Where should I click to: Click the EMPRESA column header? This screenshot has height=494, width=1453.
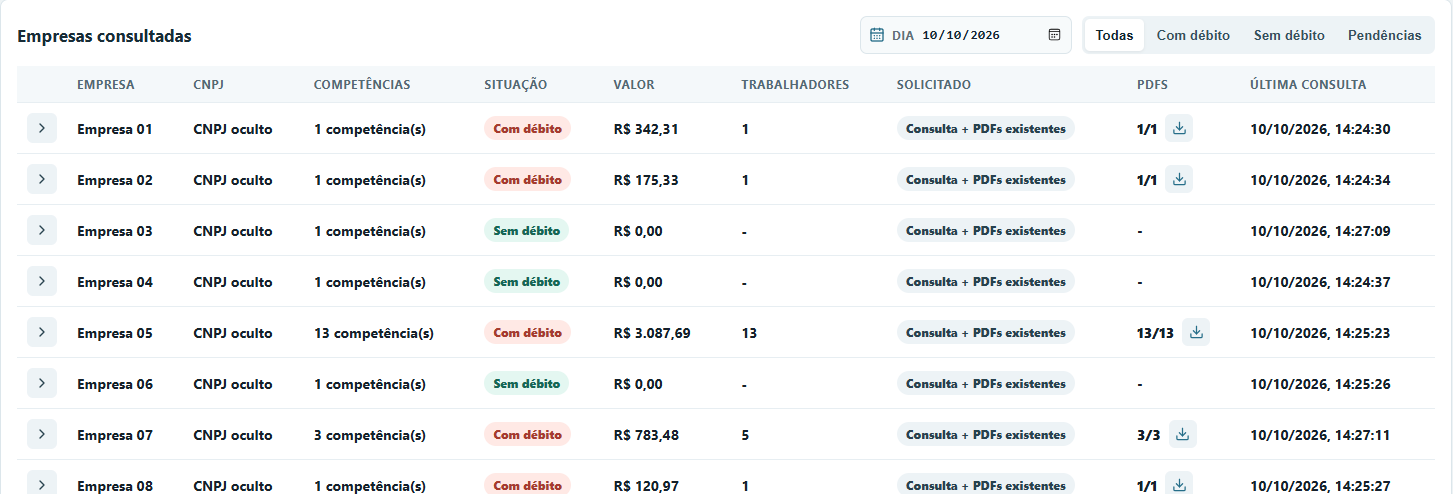pyautogui.click(x=105, y=85)
